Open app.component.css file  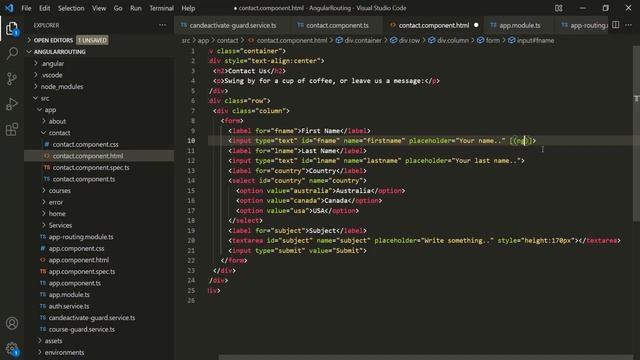tap(76, 248)
